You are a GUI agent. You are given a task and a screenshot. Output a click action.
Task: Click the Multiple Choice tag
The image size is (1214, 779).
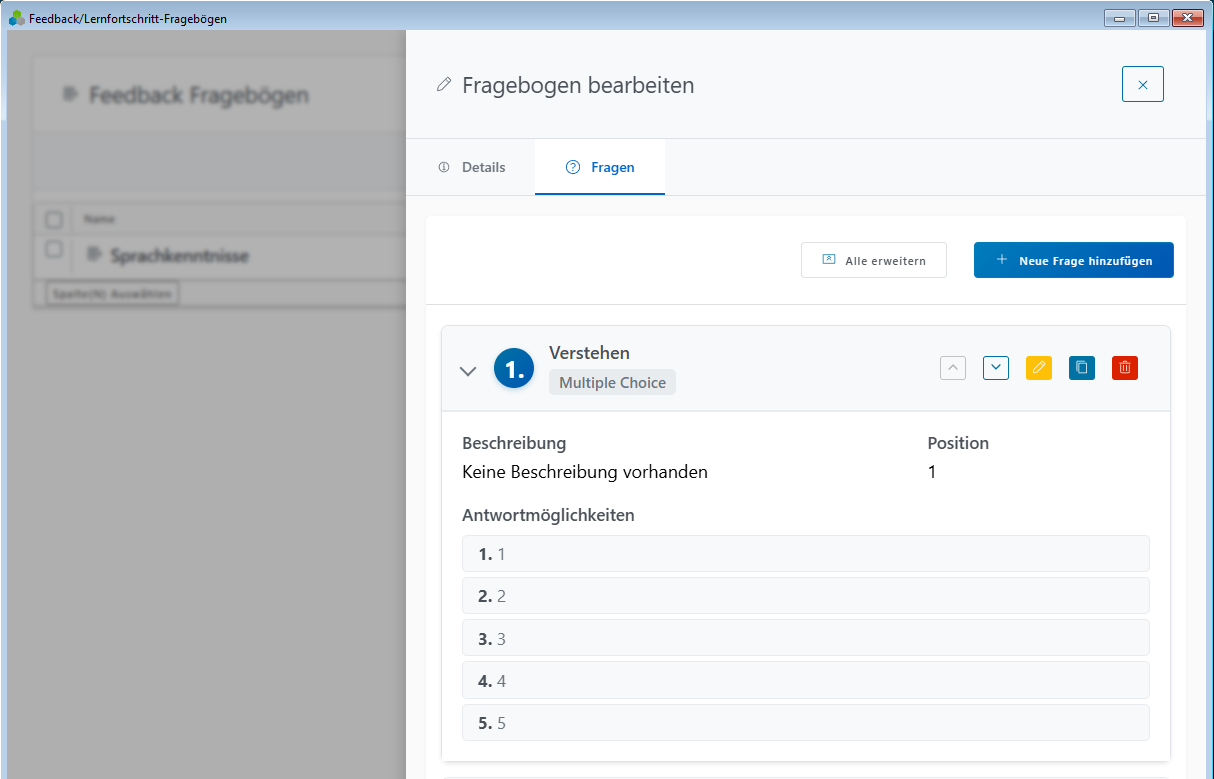pos(612,382)
